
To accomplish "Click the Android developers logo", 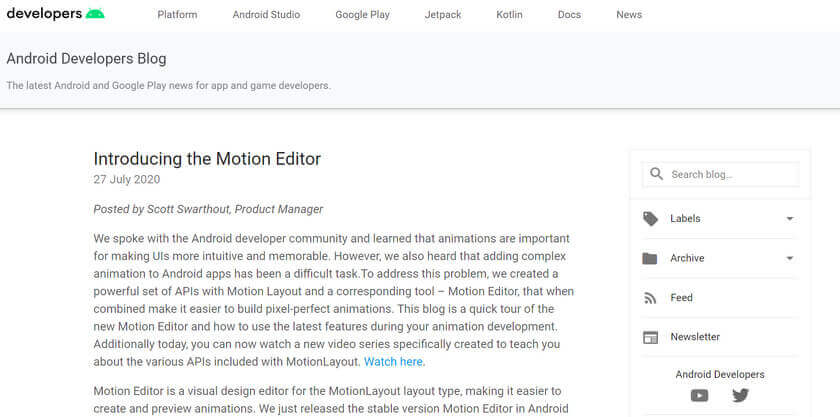I will point(55,14).
